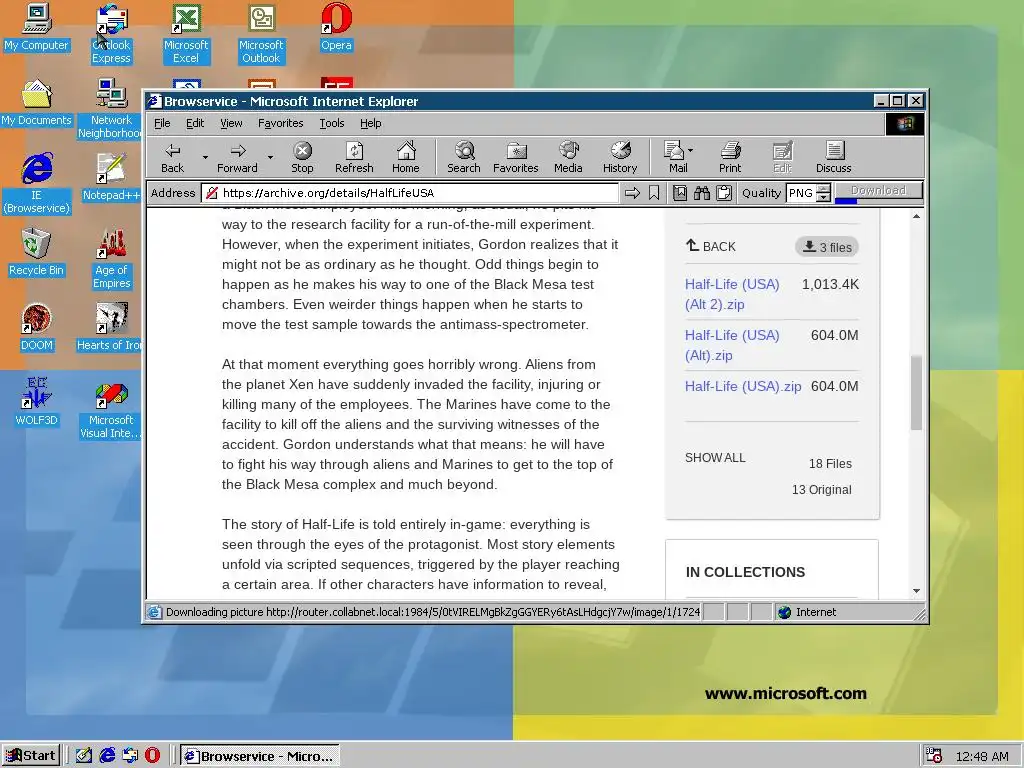Open the File menu
This screenshot has width=1024, height=768.
click(x=162, y=123)
